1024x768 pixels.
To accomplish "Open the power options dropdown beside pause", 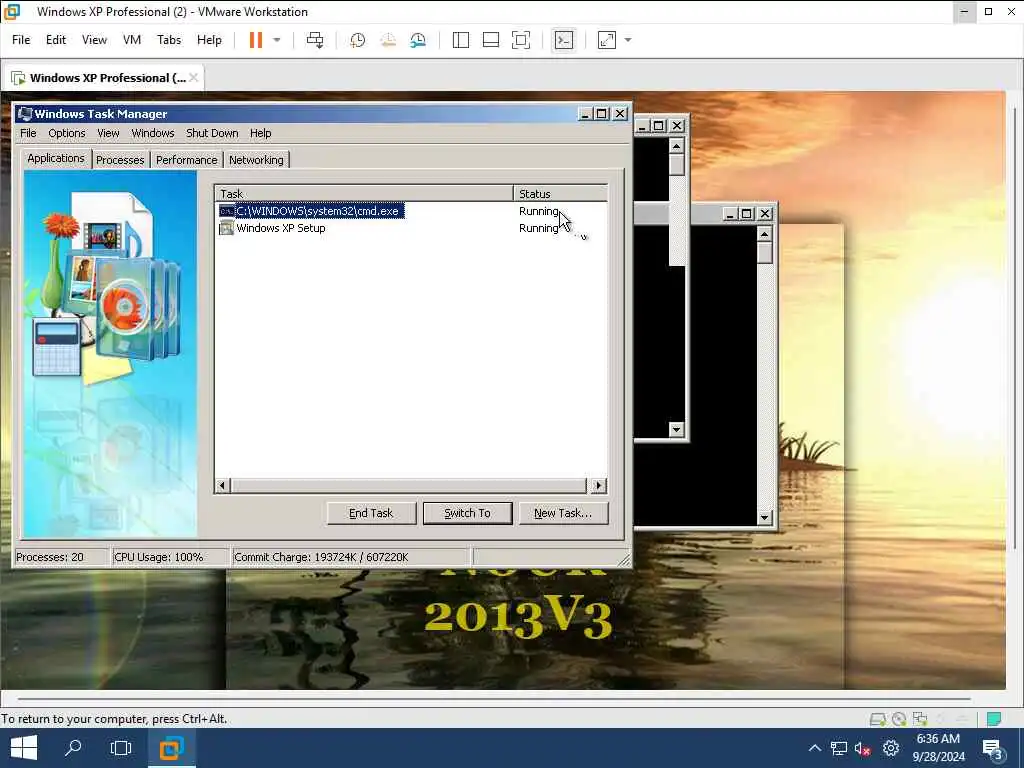I will tap(277, 40).
